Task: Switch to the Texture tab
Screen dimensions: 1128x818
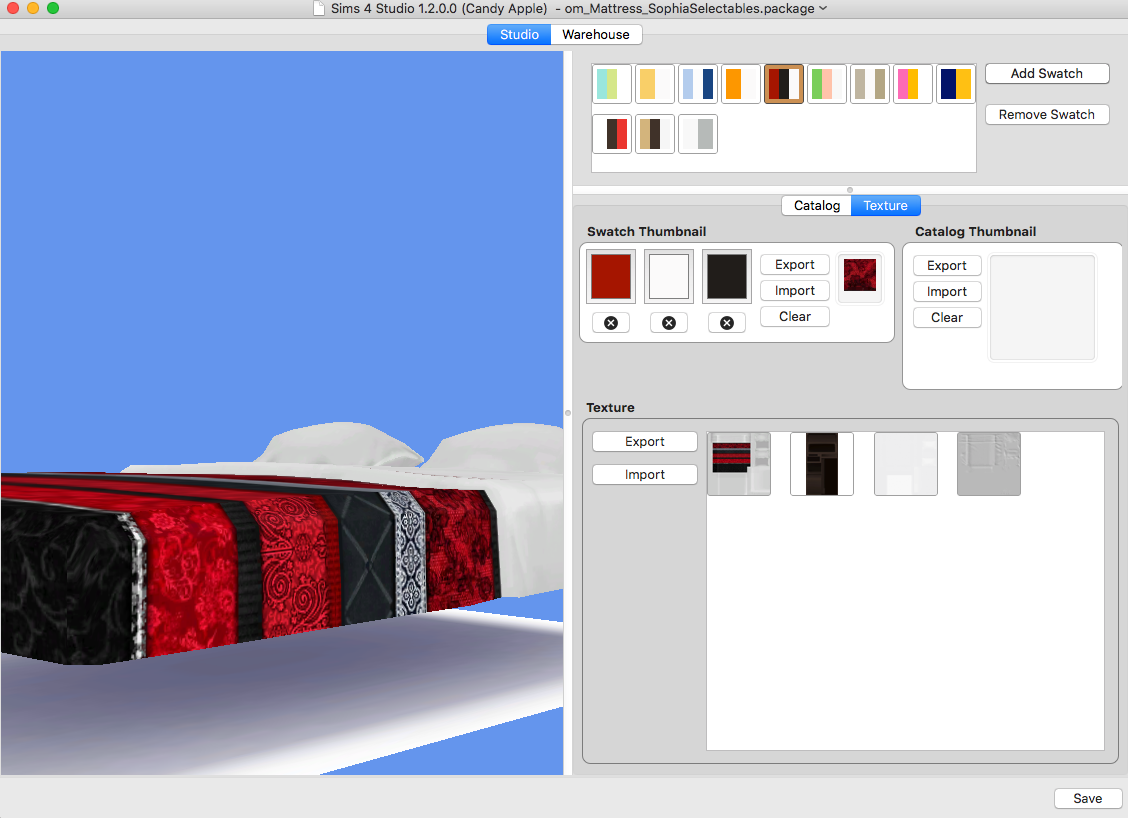Action: click(x=885, y=206)
